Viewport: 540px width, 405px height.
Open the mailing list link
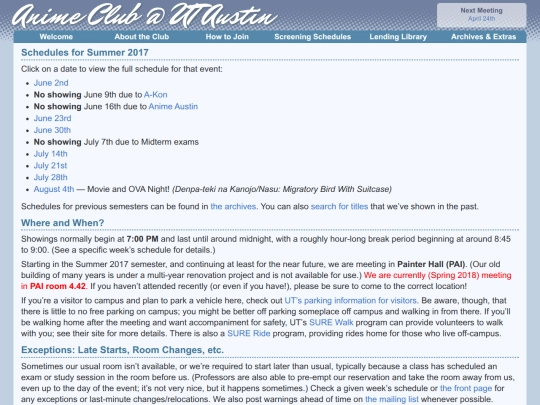392,399
